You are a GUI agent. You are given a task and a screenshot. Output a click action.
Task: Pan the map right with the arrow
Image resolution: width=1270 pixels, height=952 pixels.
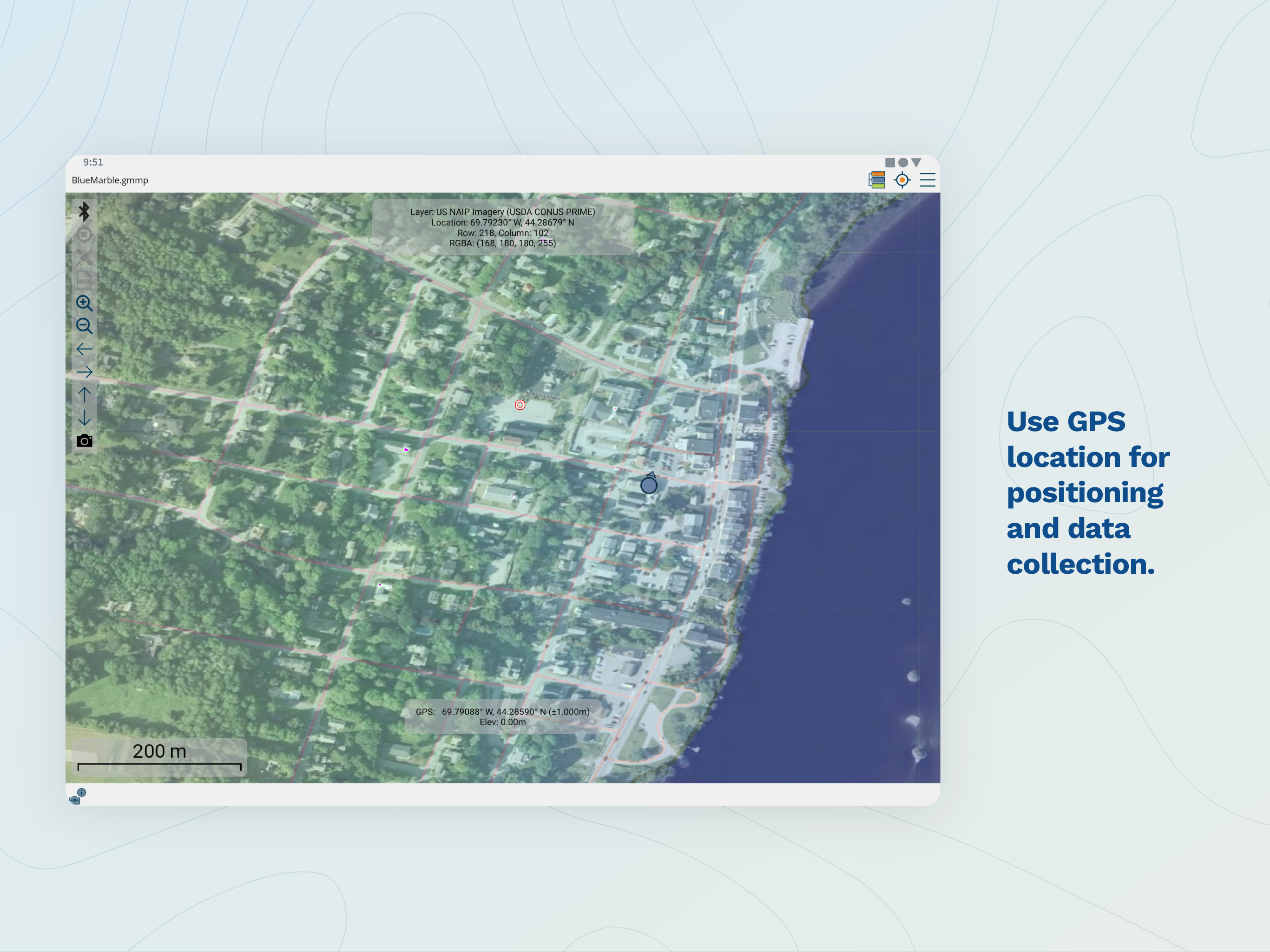point(85,372)
